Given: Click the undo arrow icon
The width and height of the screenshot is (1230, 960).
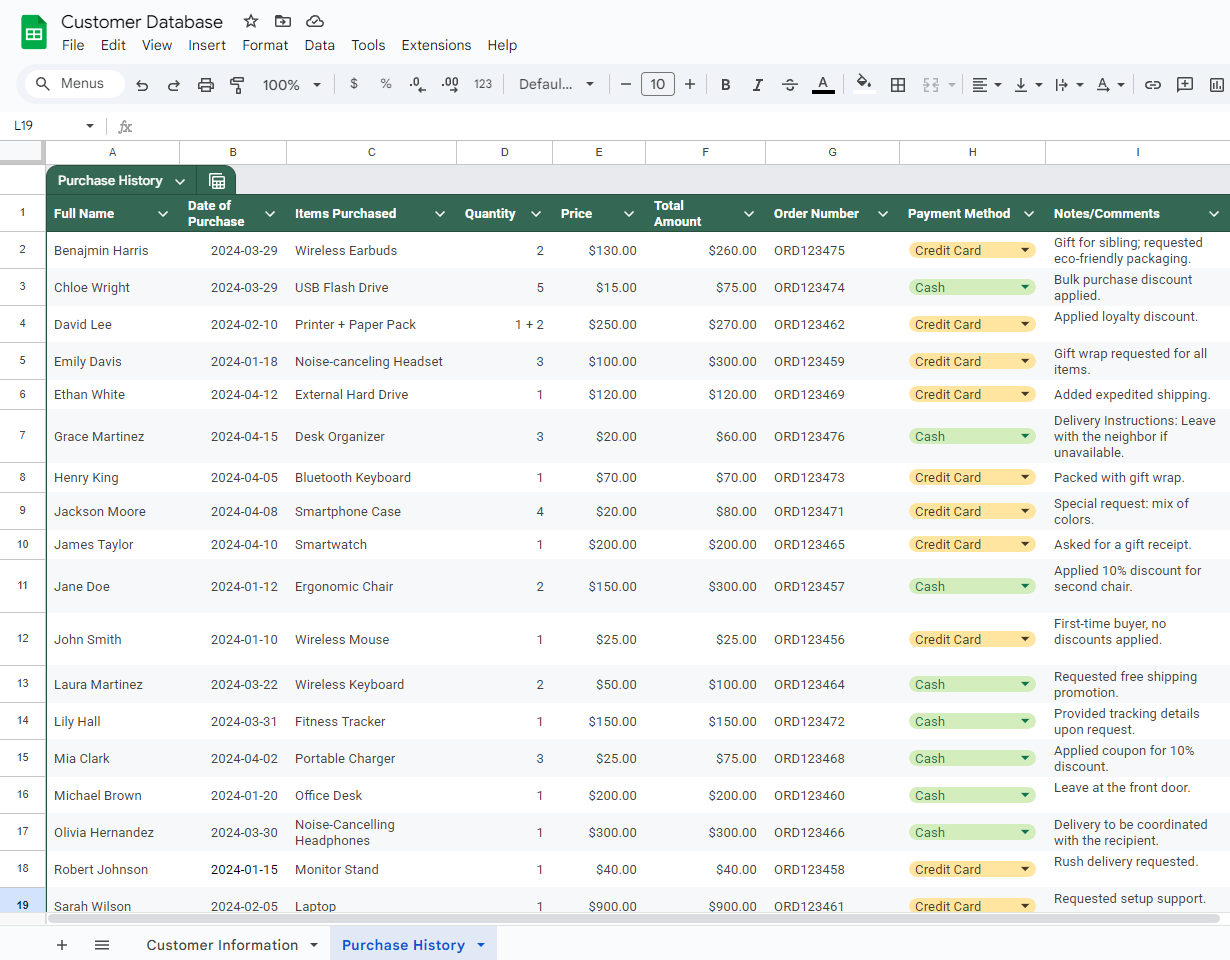Looking at the screenshot, I should (142, 85).
